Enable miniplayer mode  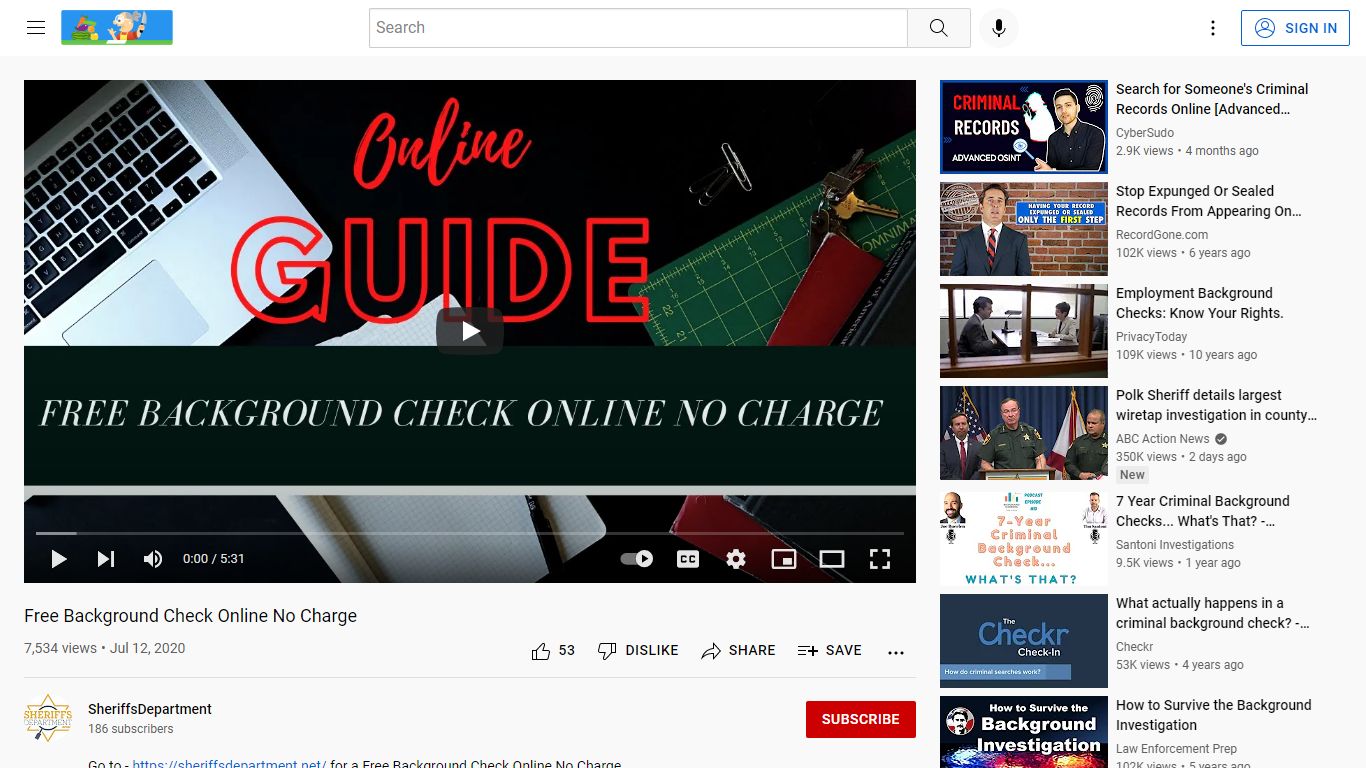[784, 559]
